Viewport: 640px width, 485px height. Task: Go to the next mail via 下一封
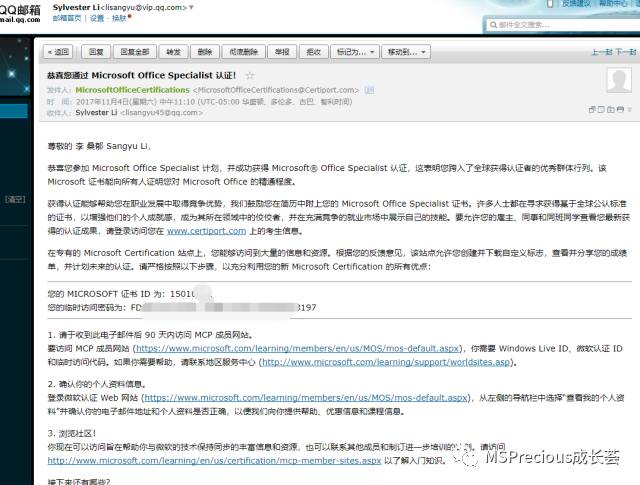click(x=626, y=52)
